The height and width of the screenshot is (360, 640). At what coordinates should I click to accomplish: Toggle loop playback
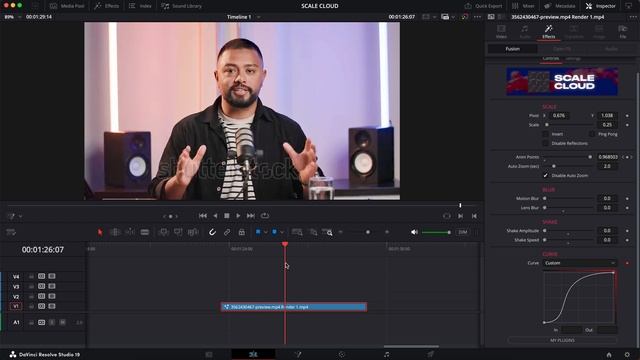click(265, 216)
